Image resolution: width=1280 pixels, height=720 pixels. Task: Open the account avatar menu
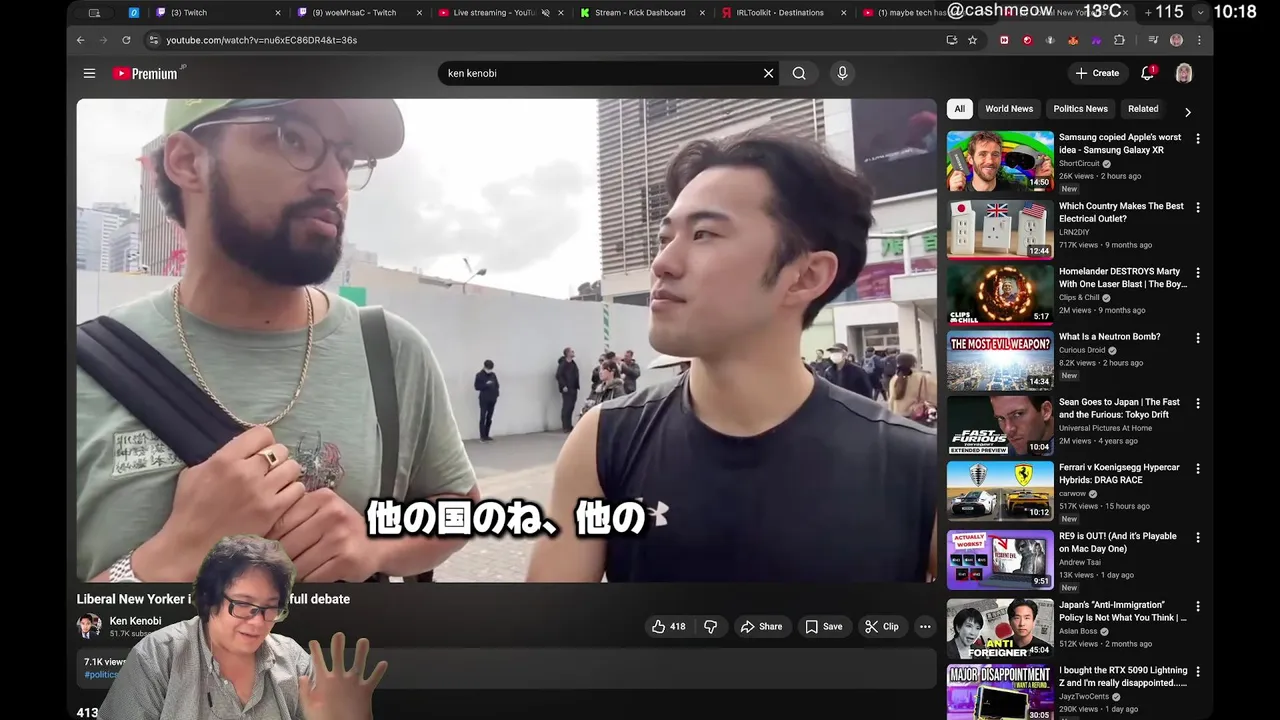point(1184,73)
